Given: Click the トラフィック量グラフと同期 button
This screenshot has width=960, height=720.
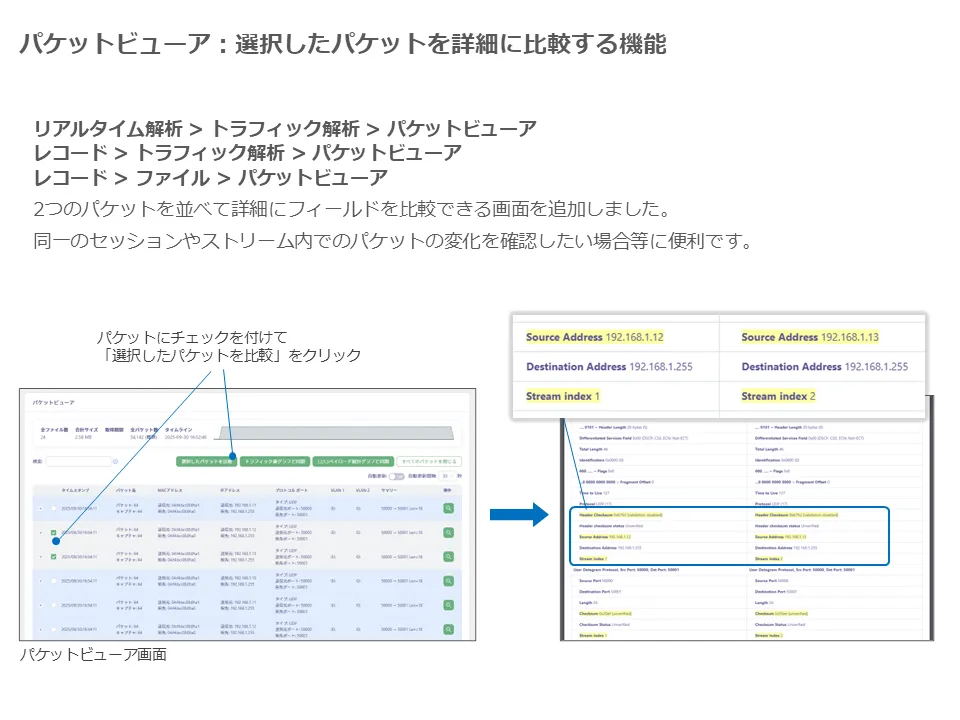Looking at the screenshot, I should (x=273, y=461).
